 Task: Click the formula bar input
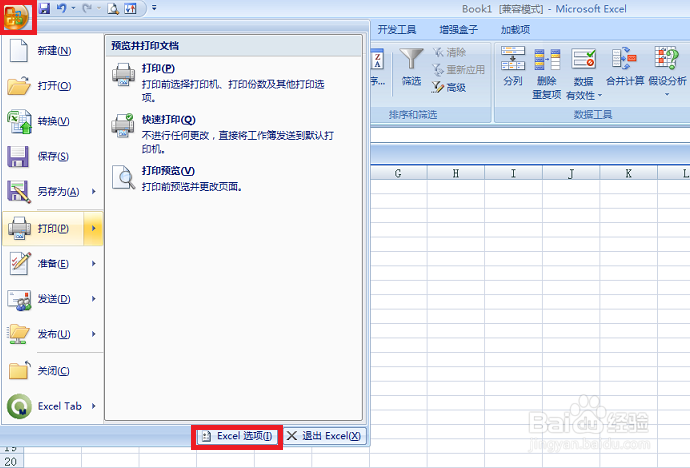(530, 135)
